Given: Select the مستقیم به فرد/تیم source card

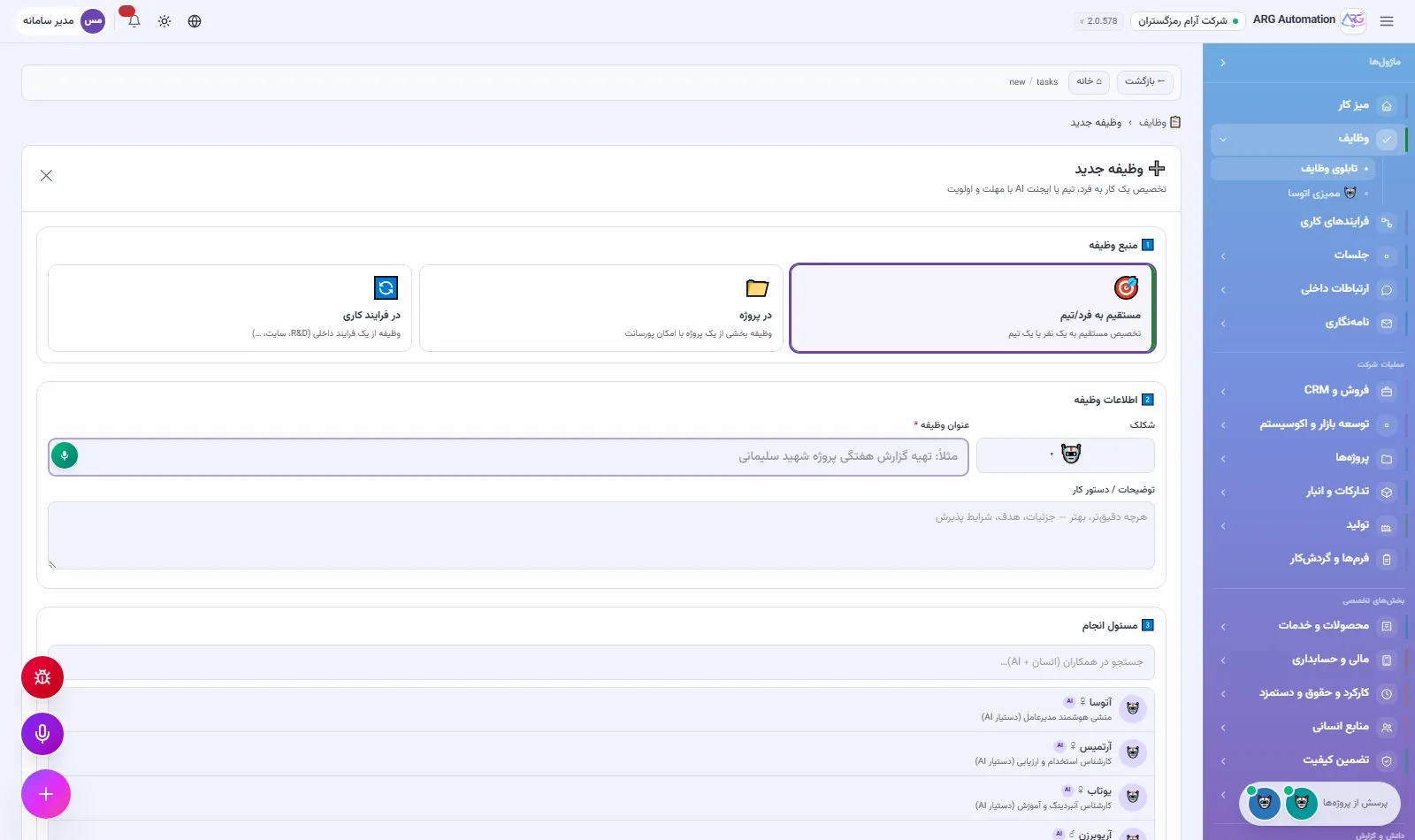Looking at the screenshot, I should pos(972,308).
